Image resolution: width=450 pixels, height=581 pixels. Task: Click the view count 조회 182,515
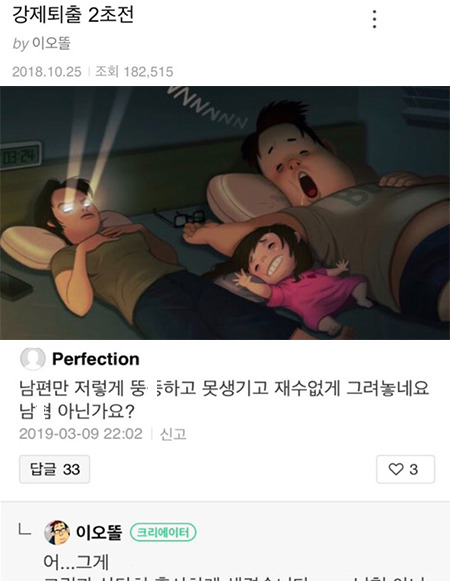134,72
